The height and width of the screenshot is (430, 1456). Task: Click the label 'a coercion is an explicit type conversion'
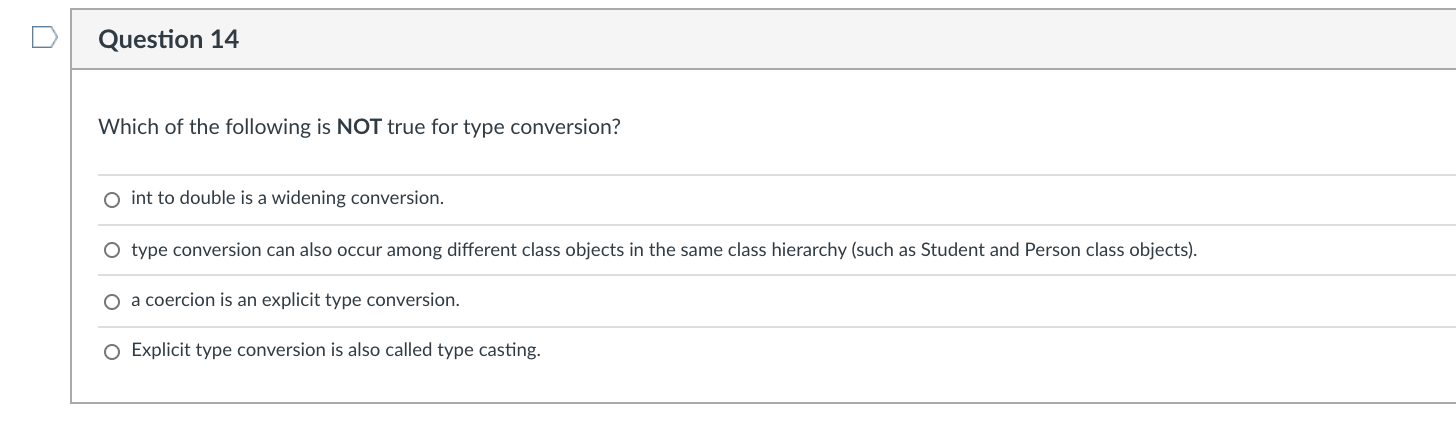(x=295, y=300)
